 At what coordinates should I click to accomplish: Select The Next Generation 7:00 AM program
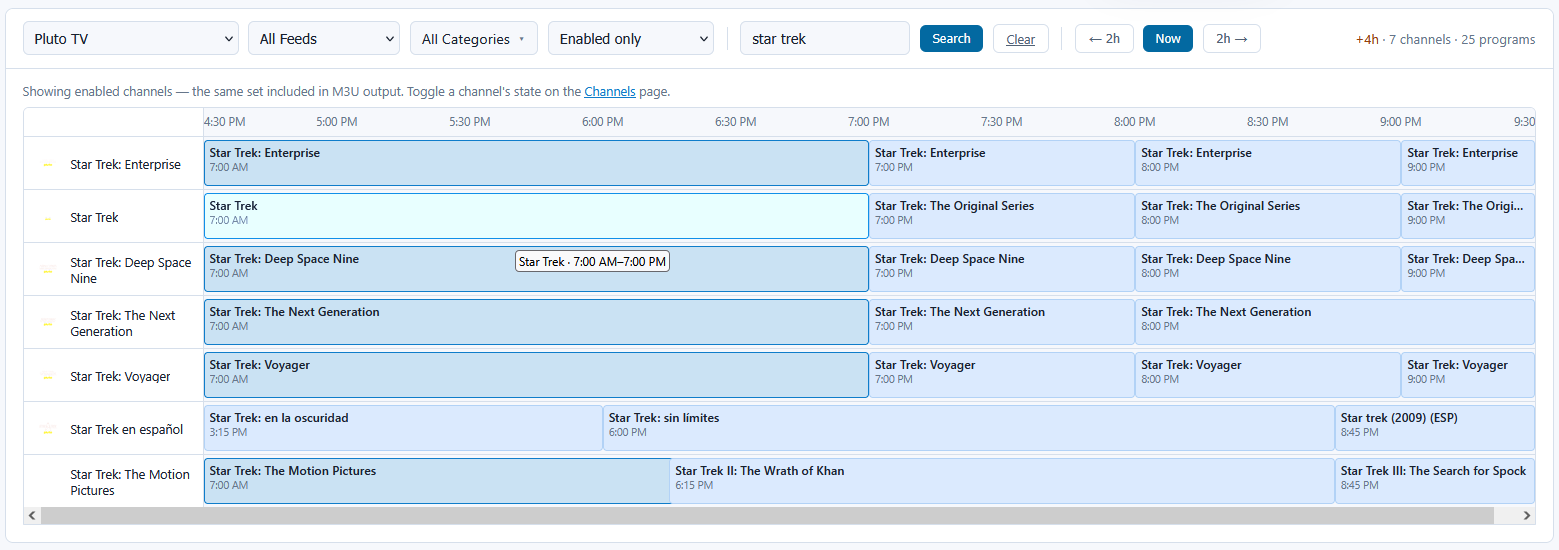coord(536,322)
